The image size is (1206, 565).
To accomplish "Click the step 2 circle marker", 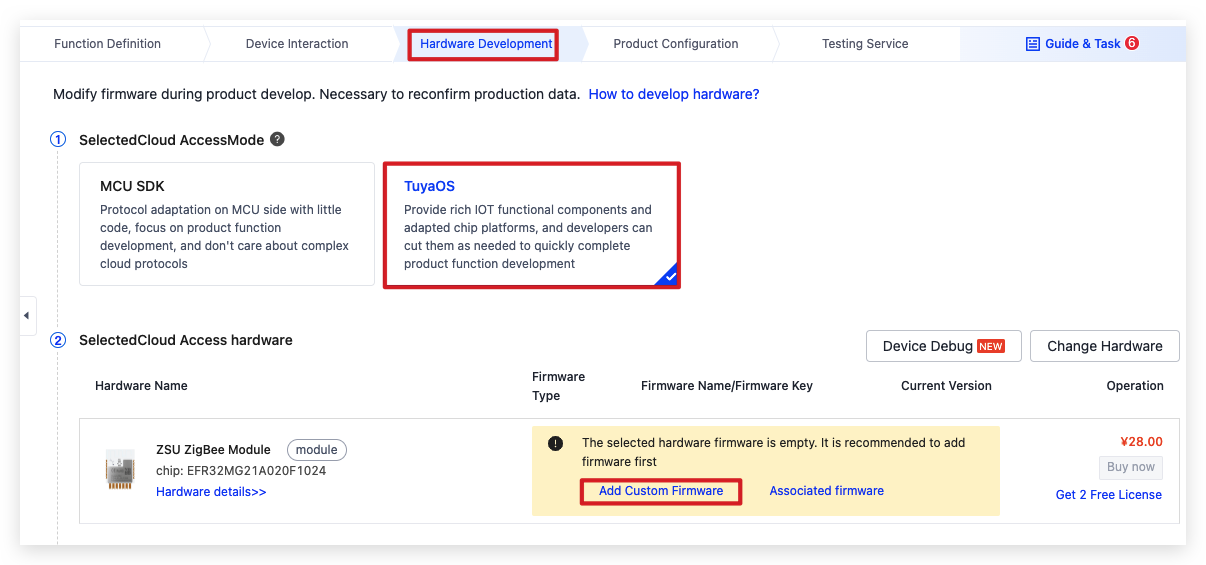I will click(x=58, y=340).
